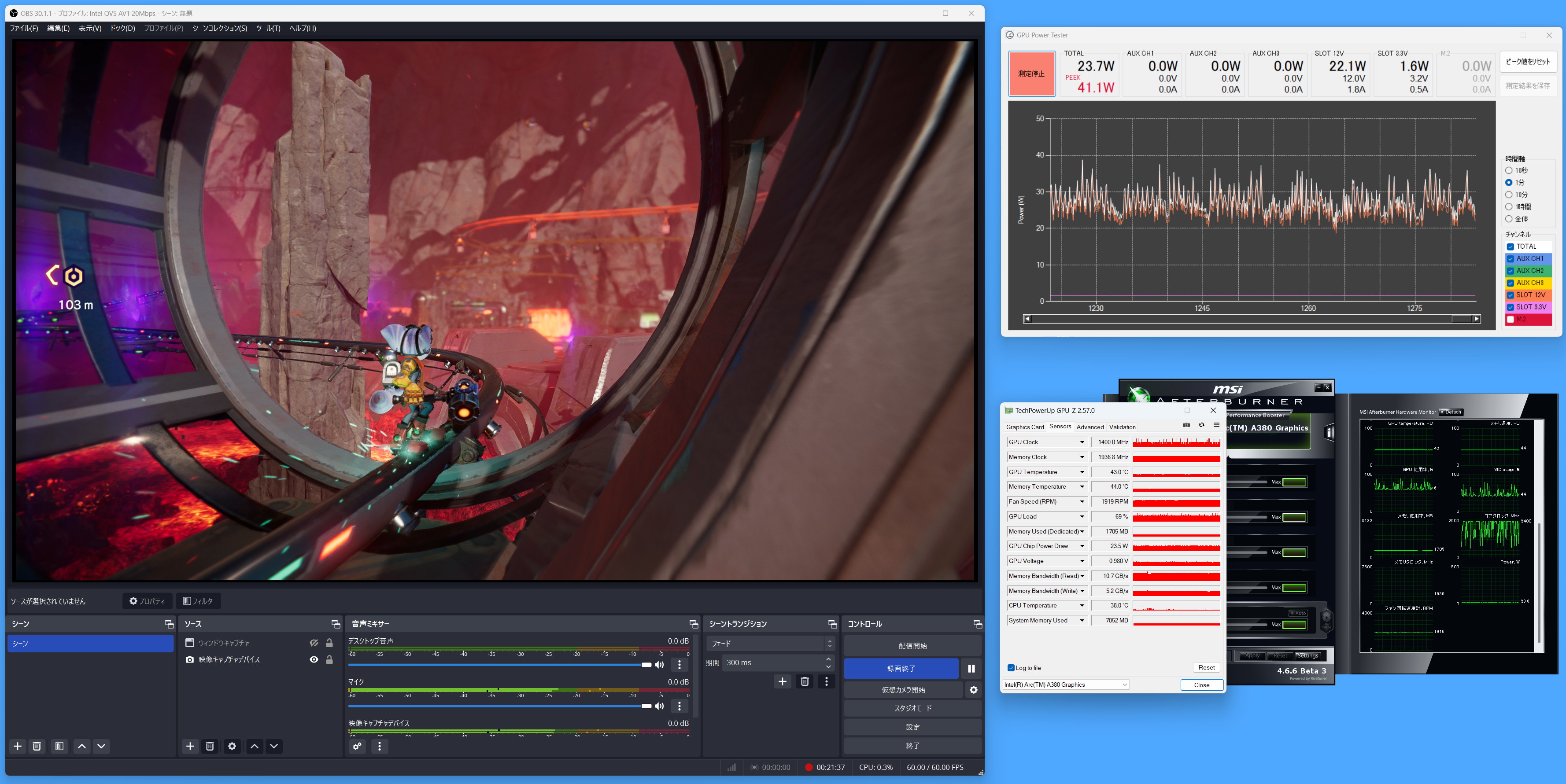Mute the デスクトップ音声 speaker icon
This screenshot has width=1566, height=784.
click(x=659, y=665)
